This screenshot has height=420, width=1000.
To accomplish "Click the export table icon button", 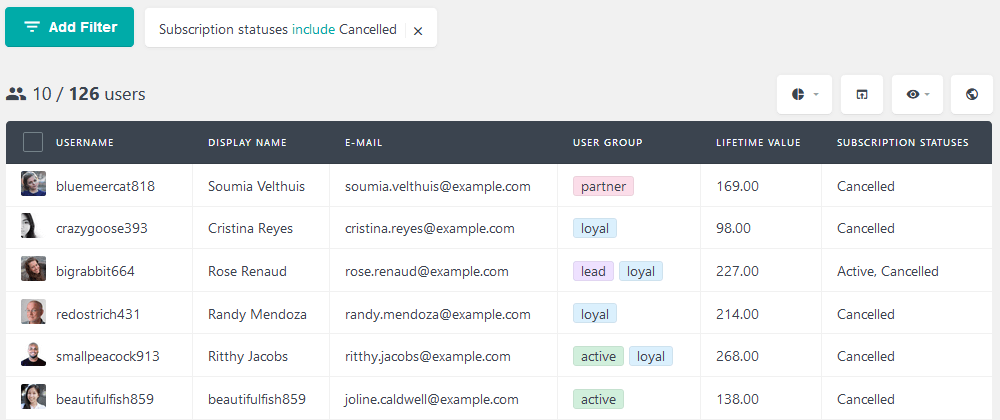I will [x=862, y=94].
